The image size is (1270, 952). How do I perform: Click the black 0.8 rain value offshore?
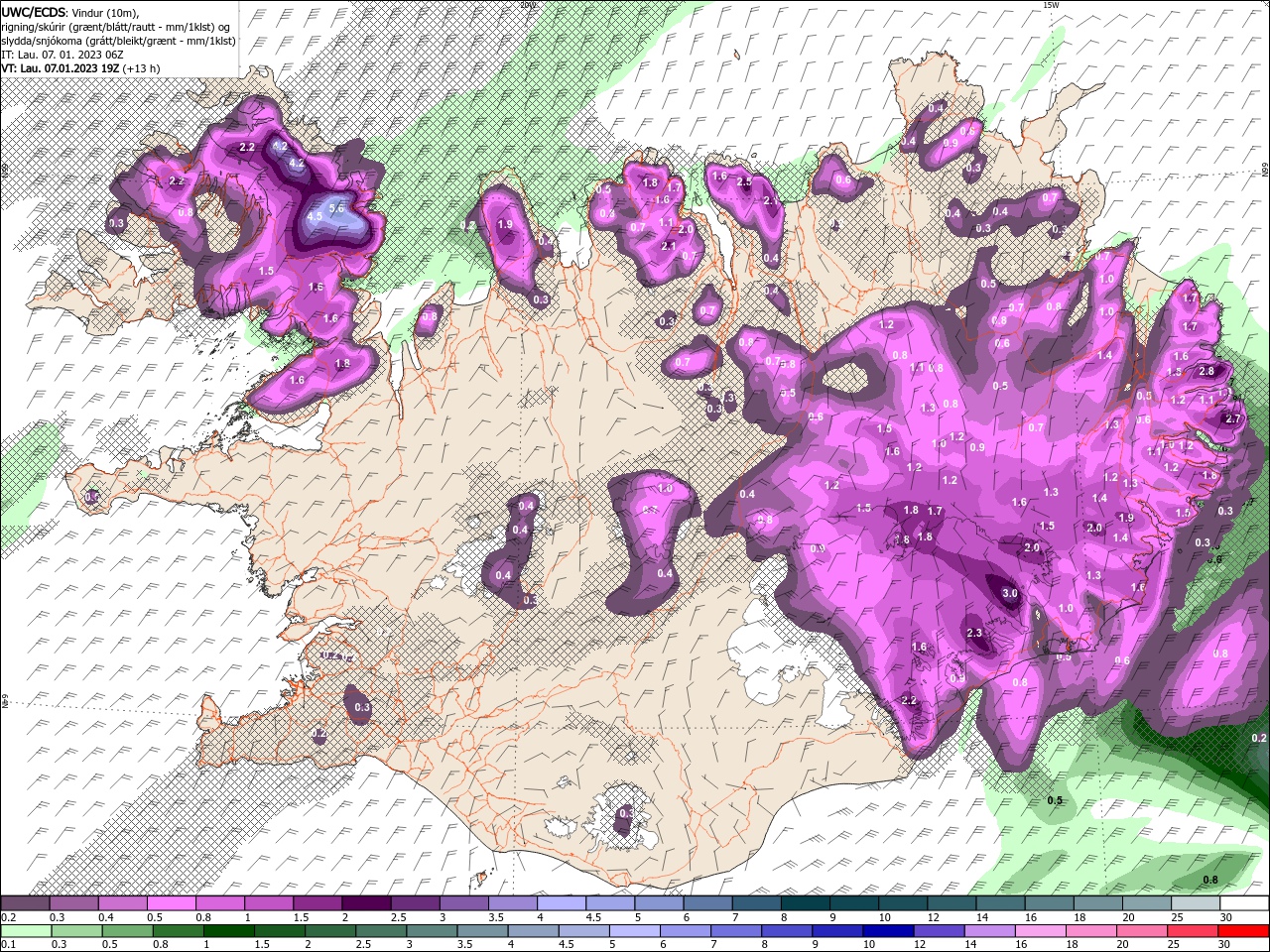[1210, 880]
